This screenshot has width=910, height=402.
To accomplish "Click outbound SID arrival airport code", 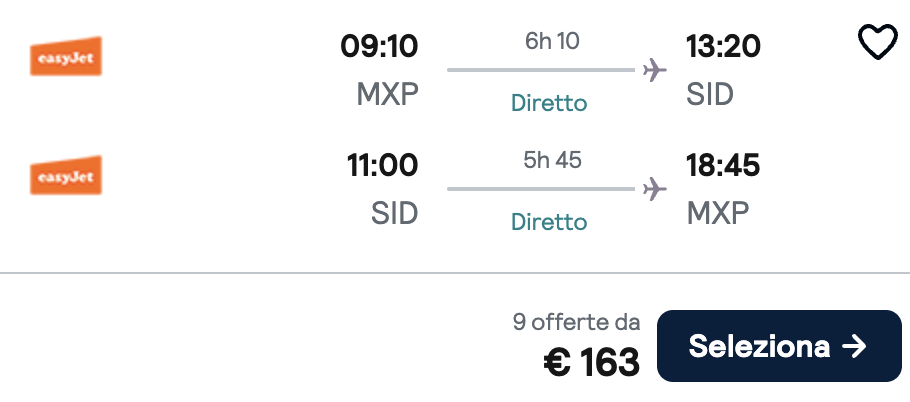I will 710,95.
